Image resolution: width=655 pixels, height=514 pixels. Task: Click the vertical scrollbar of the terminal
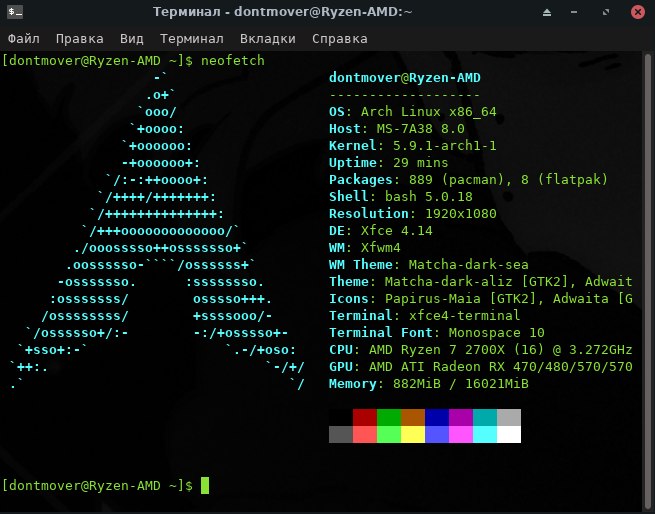click(648, 282)
